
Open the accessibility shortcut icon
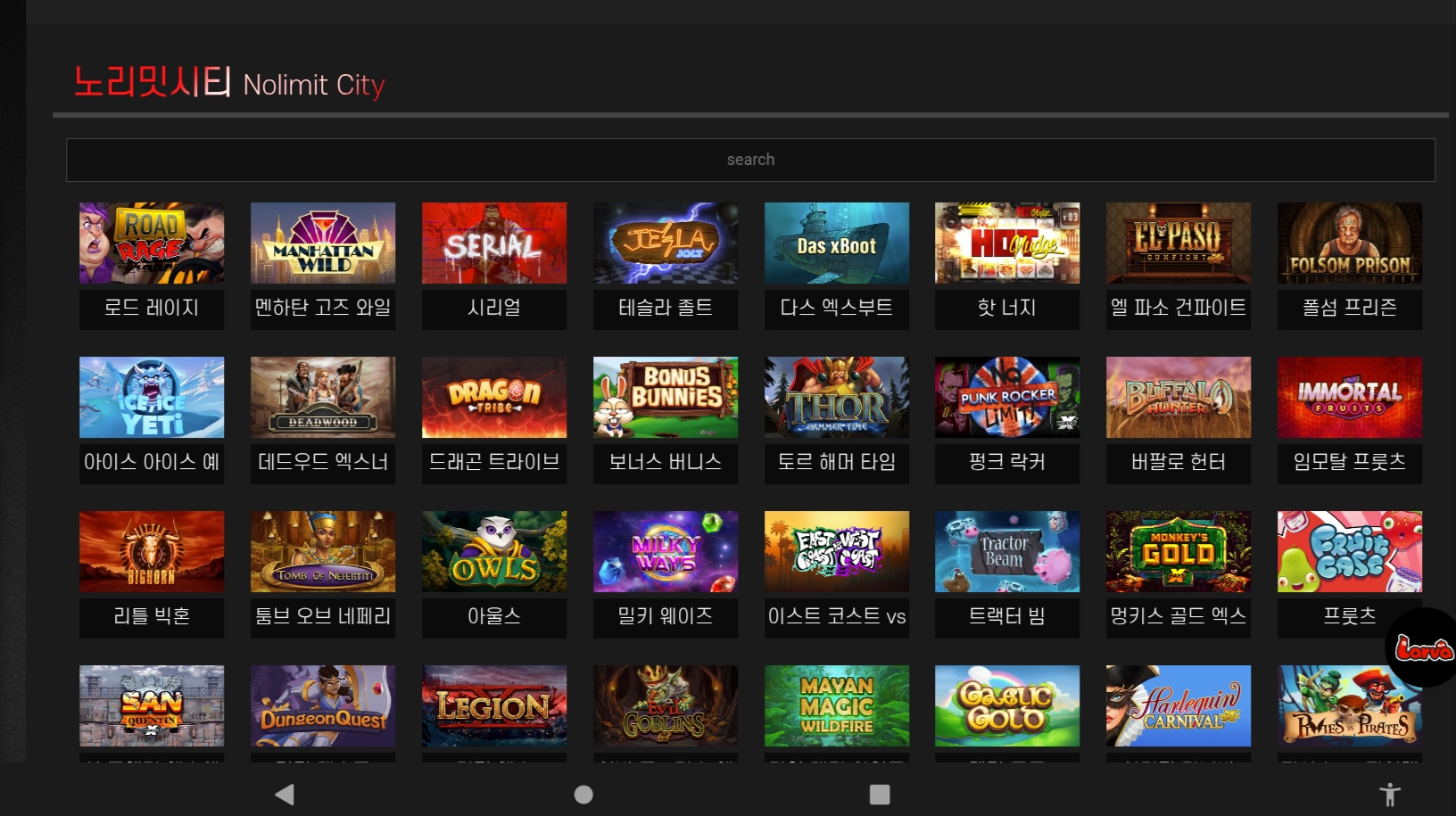pos(1390,794)
